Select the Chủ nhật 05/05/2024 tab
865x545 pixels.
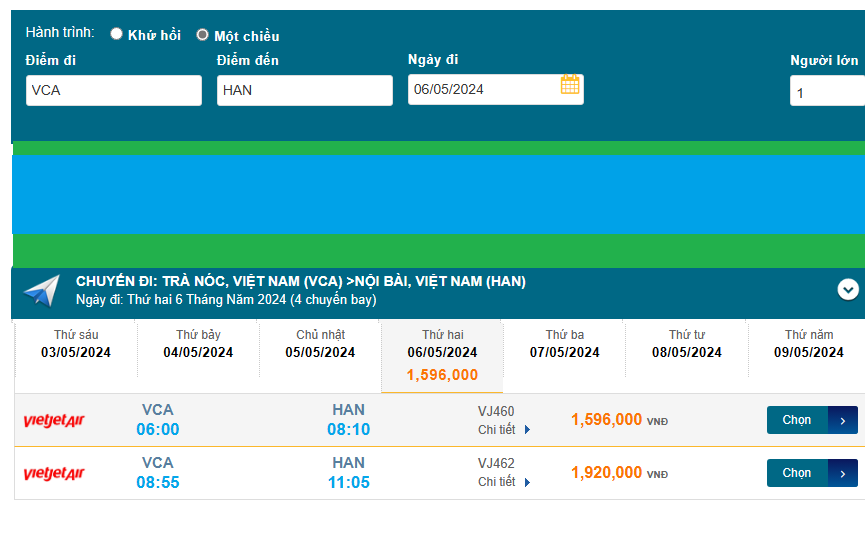[320, 344]
